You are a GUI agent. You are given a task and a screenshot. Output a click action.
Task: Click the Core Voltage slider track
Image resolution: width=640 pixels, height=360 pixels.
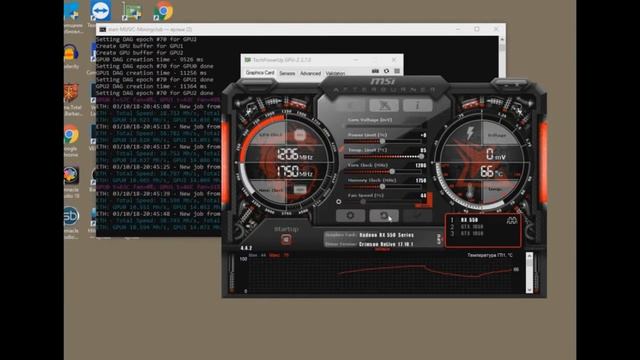coord(384,126)
